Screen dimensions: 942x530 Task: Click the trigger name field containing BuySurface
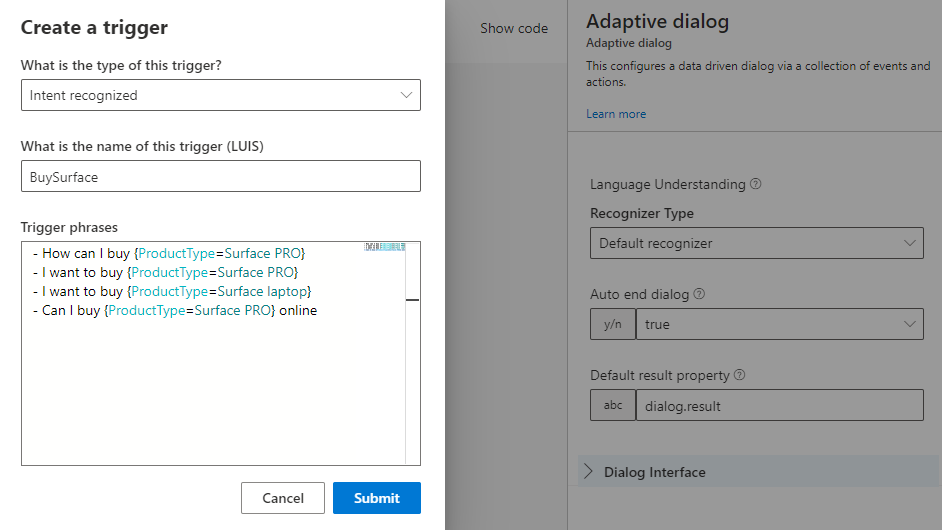point(220,176)
